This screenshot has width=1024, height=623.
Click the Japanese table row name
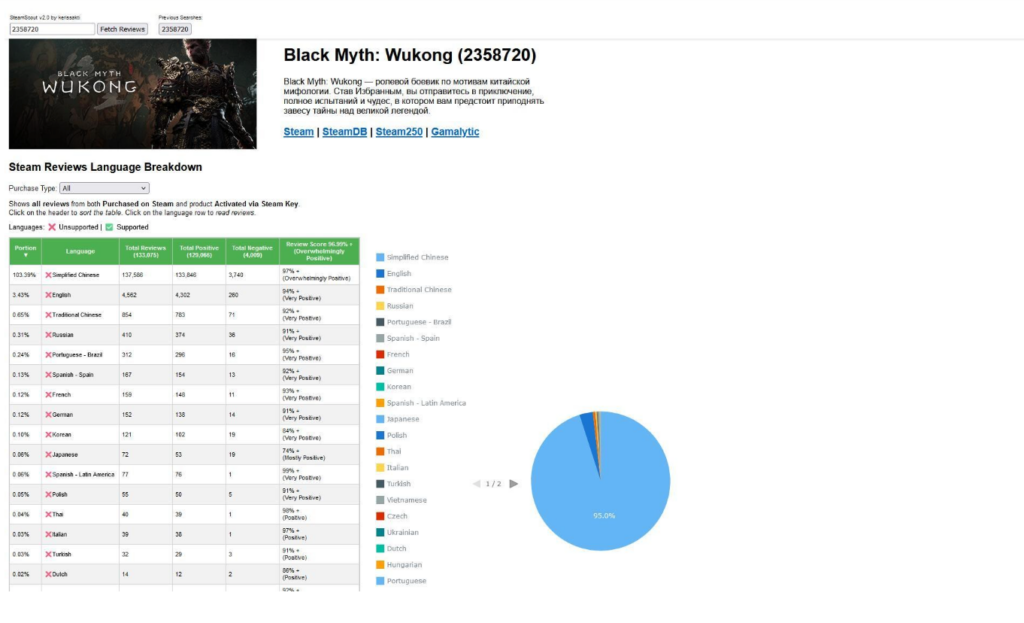pyautogui.click(x=65, y=455)
